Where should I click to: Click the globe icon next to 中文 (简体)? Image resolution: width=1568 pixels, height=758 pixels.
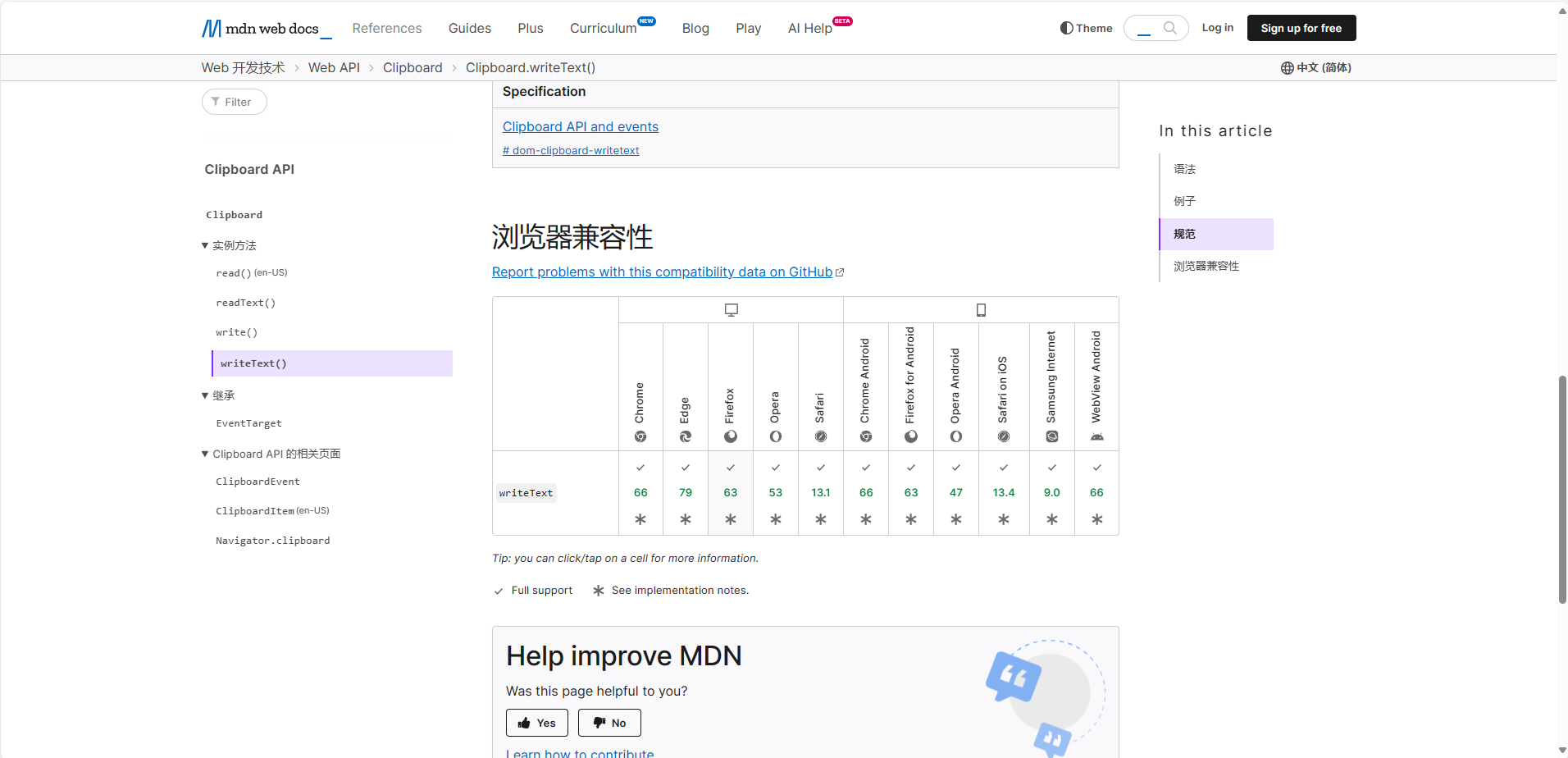1286,67
